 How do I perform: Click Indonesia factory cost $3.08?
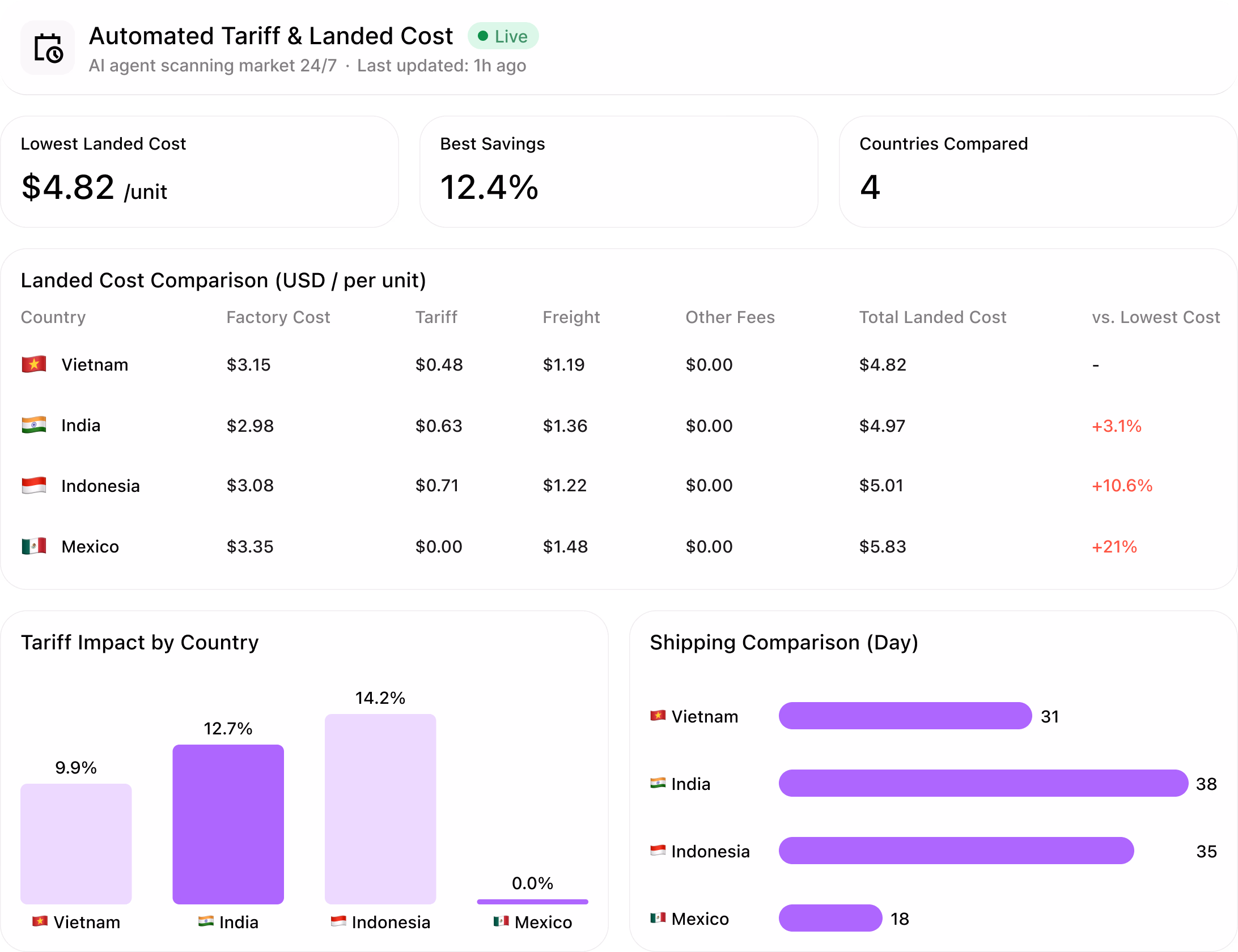[250, 486]
